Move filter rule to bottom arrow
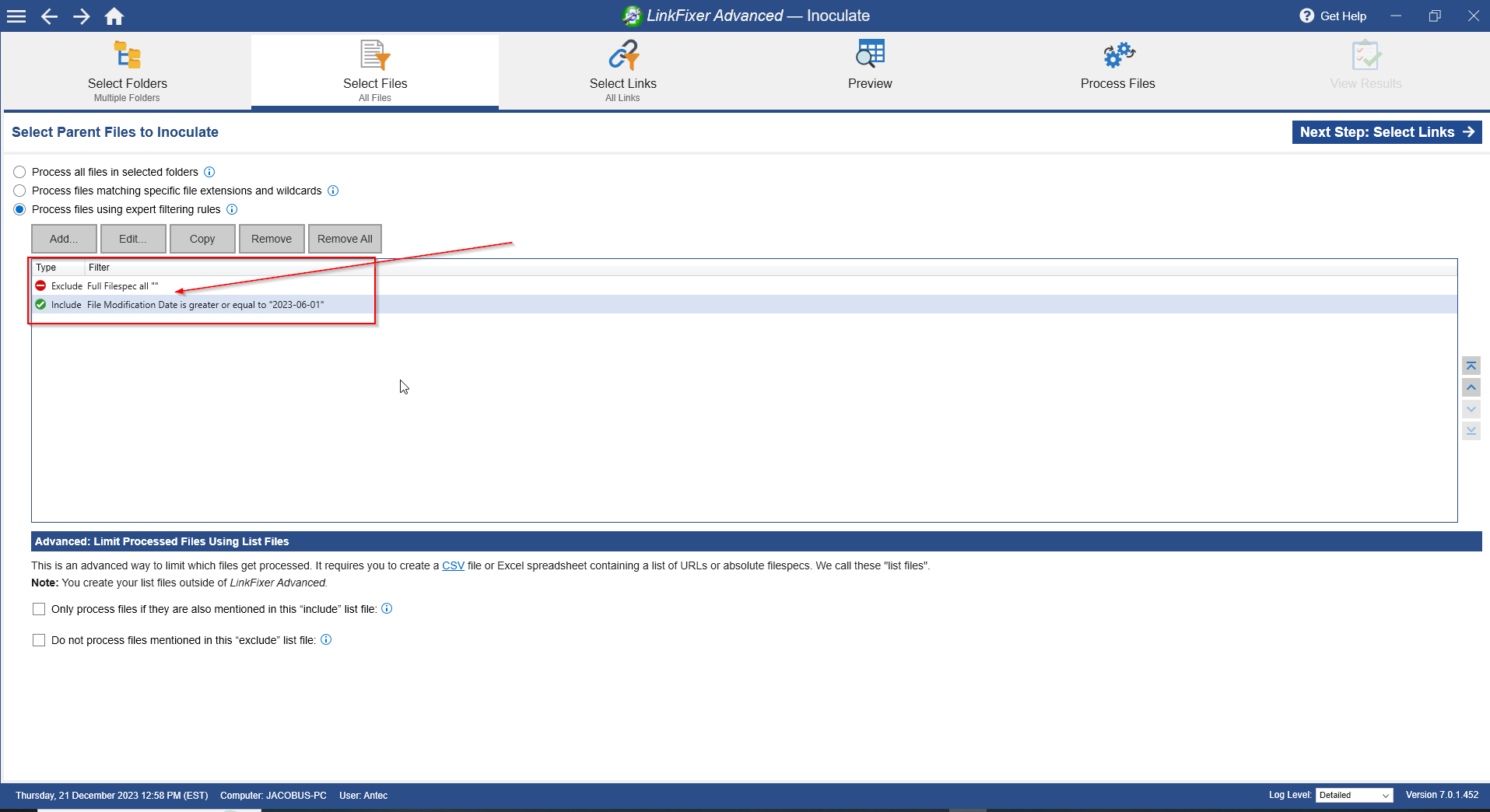This screenshot has width=1490, height=812. point(1471,430)
